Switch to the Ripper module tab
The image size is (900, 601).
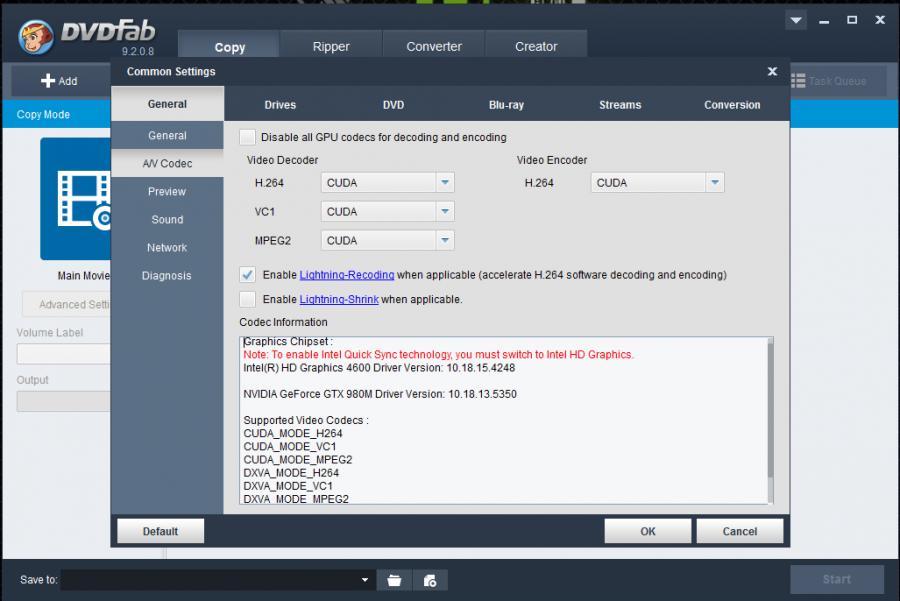click(331, 46)
